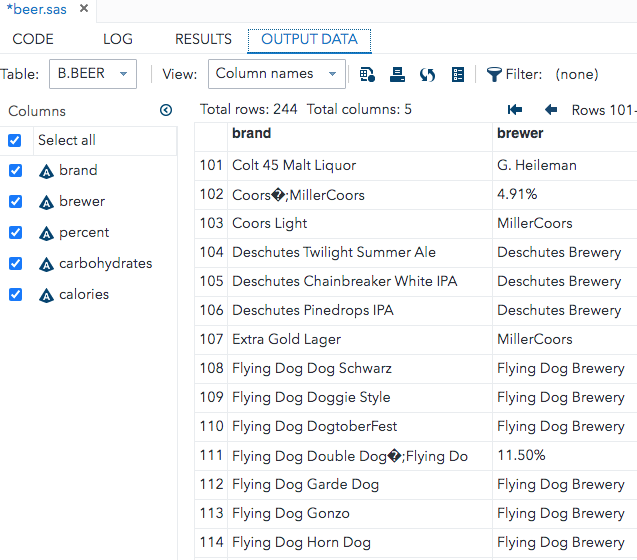Click the brewer column header
Screen dimensions: 637x560
click(x=520, y=133)
